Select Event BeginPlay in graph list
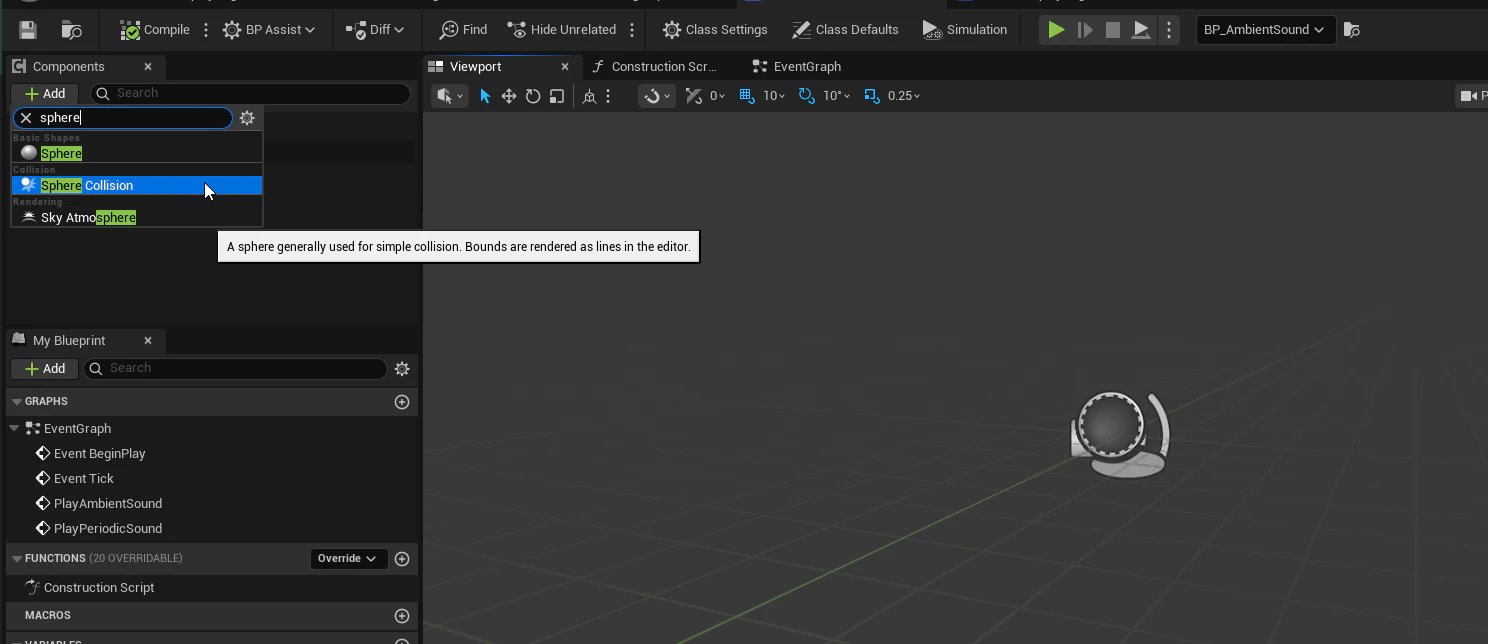 pos(100,453)
